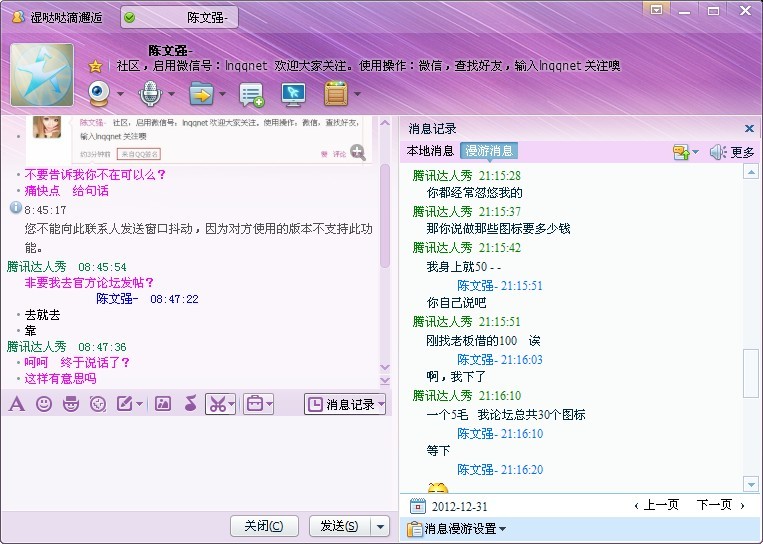Screen dimensions: 763x544
Task: Open the magic emoticons icon
Action: tap(71, 404)
